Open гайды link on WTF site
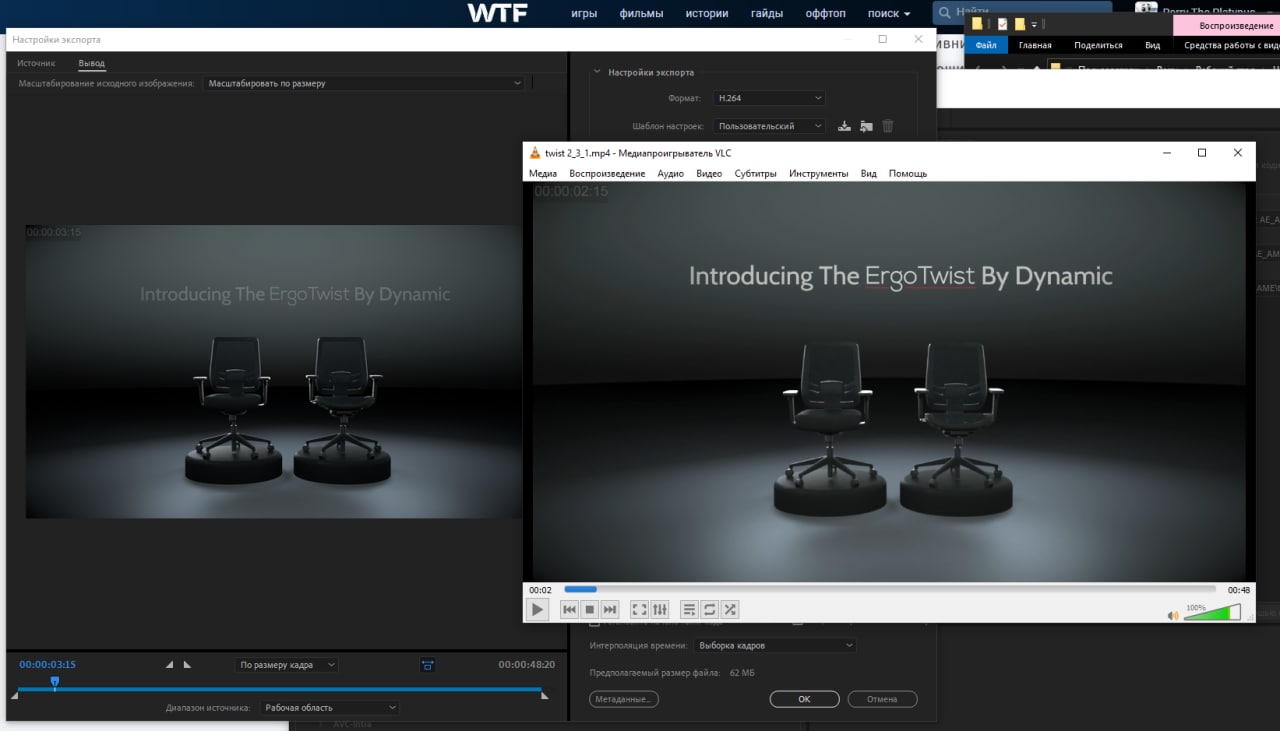This screenshot has width=1280, height=731. click(x=767, y=14)
